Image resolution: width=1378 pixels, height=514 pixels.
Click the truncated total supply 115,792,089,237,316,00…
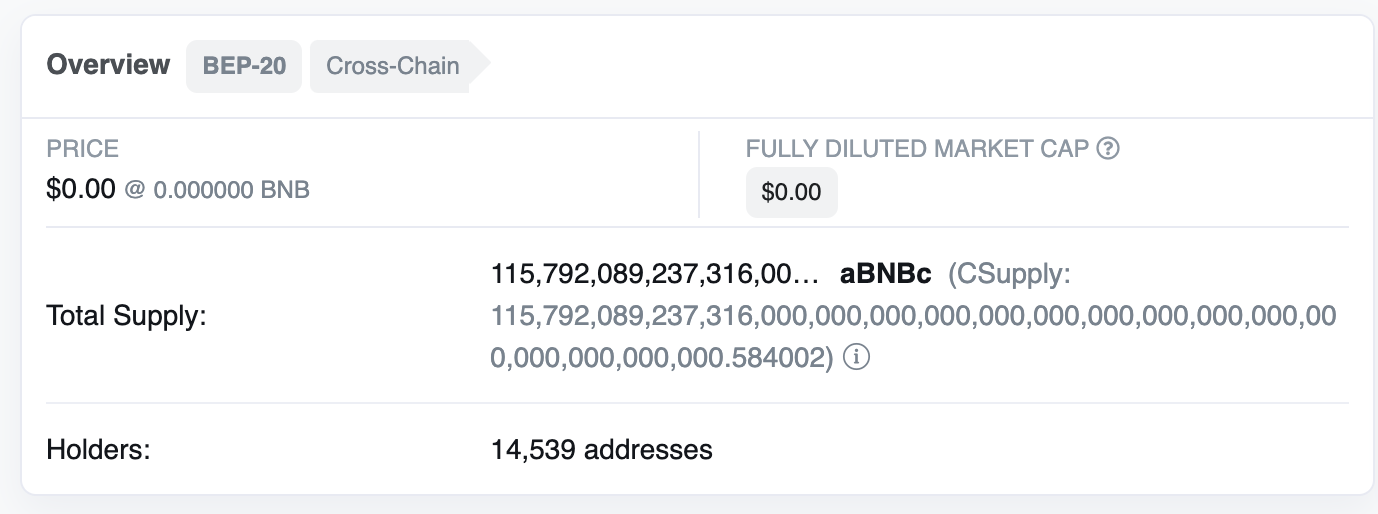click(655, 274)
